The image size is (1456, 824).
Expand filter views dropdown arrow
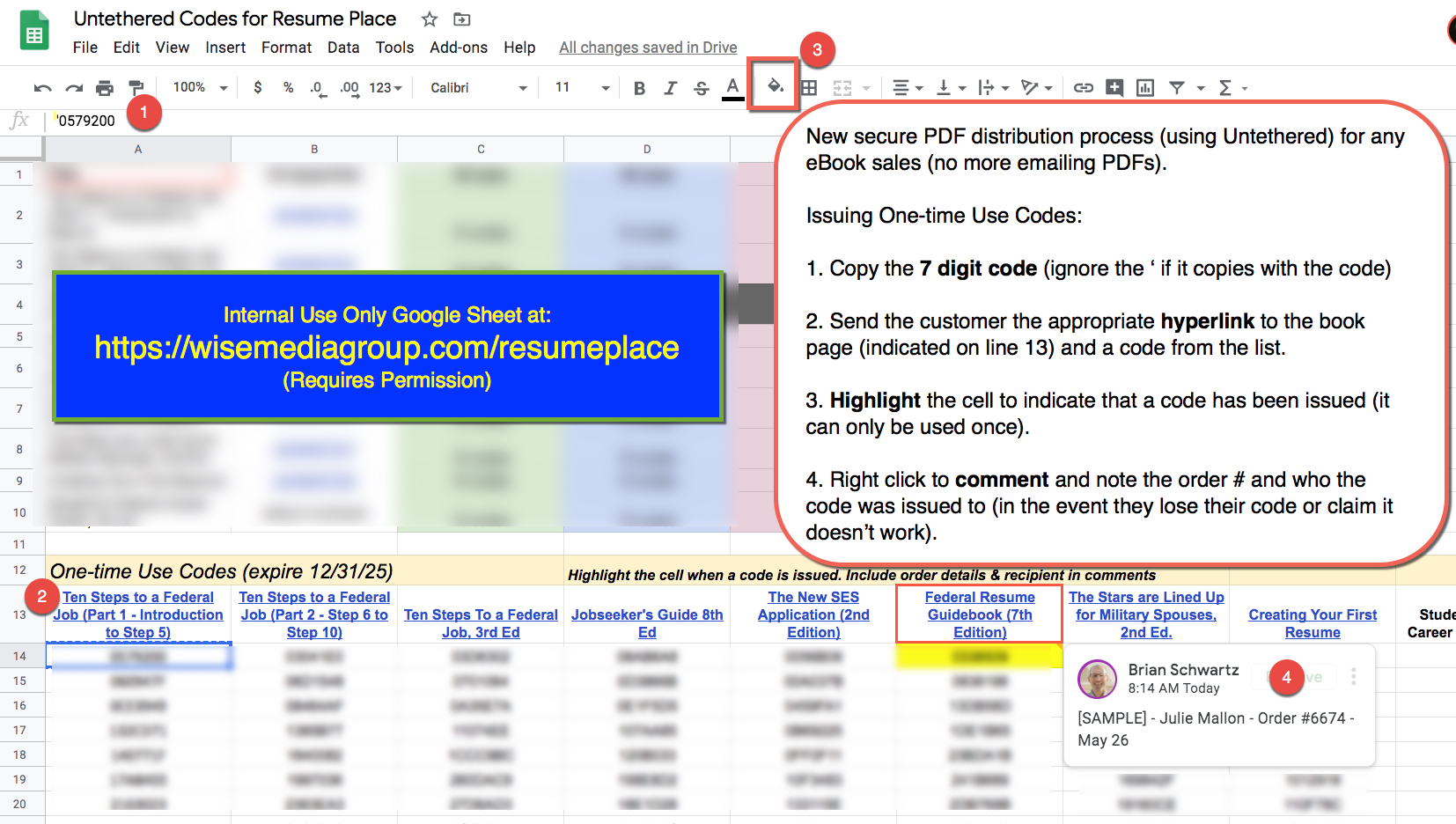point(1200,88)
